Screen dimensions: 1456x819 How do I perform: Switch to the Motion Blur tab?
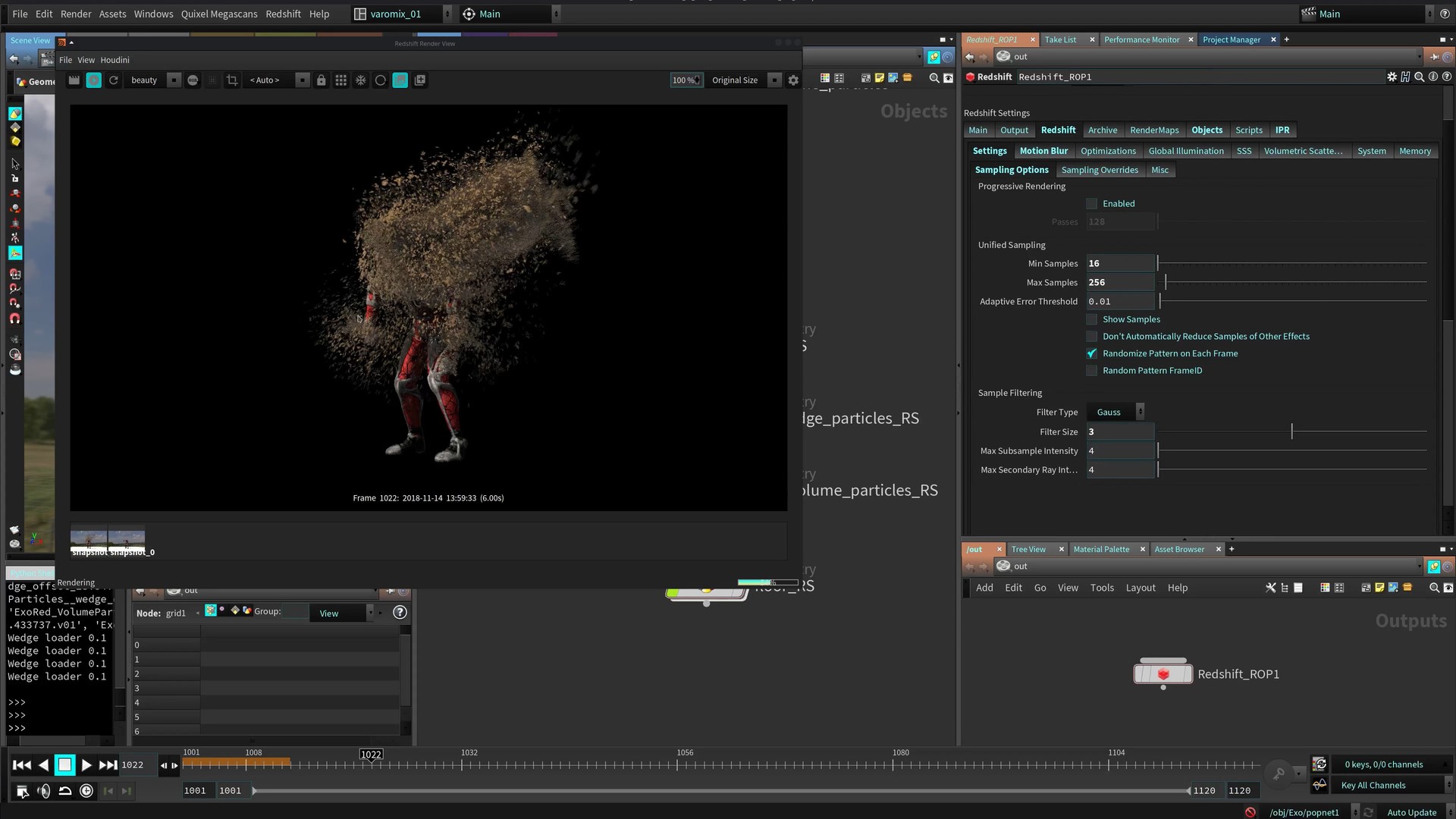tap(1043, 152)
